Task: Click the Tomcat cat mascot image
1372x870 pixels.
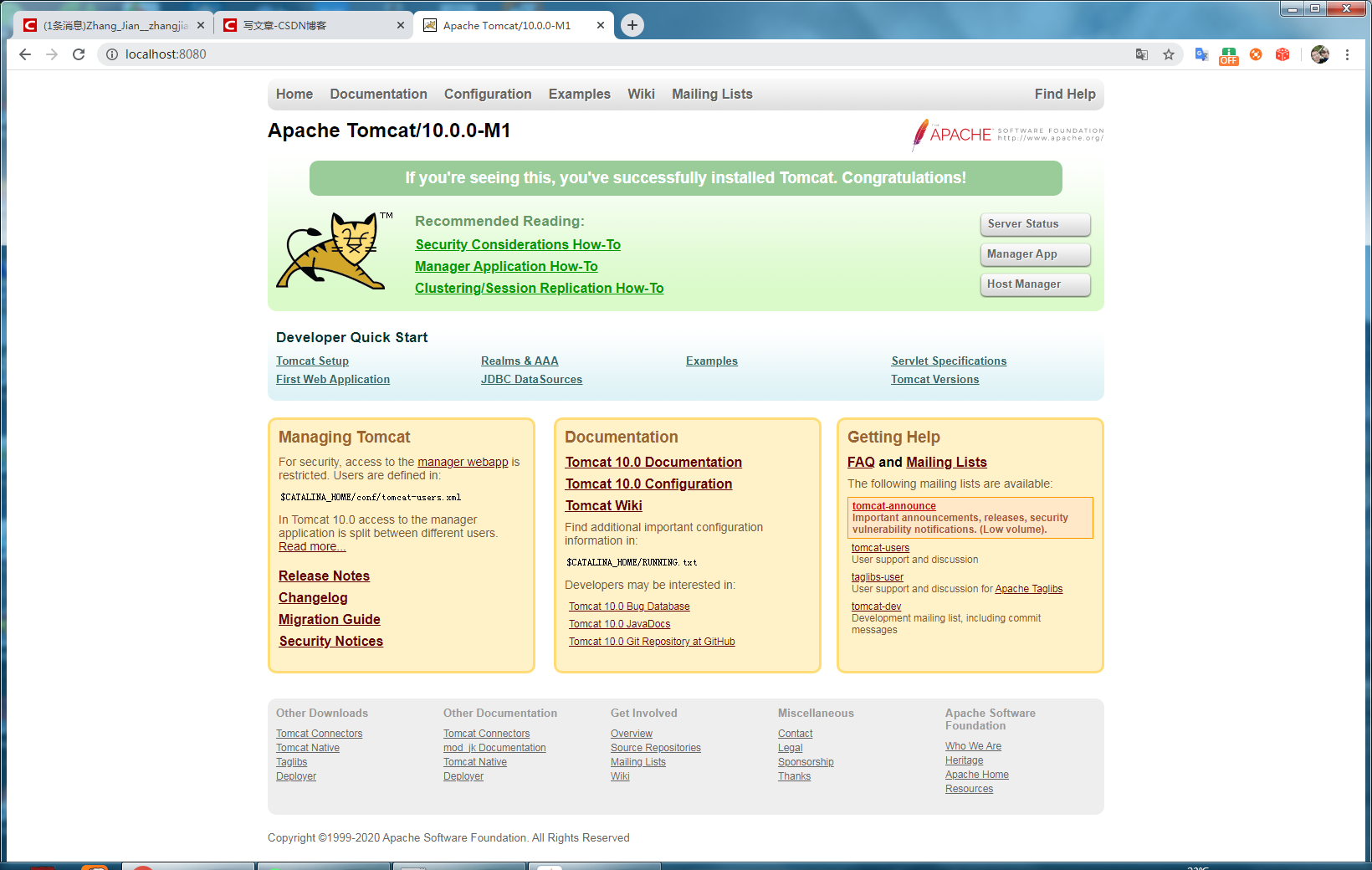Action: [333, 251]
